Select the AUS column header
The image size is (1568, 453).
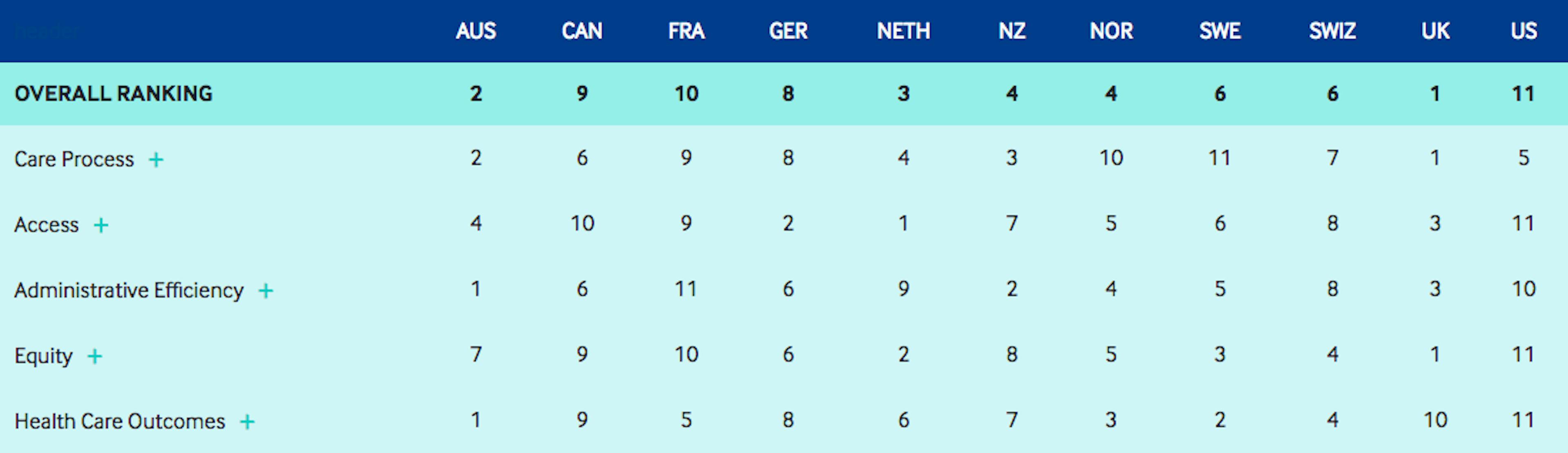point(476,31)
